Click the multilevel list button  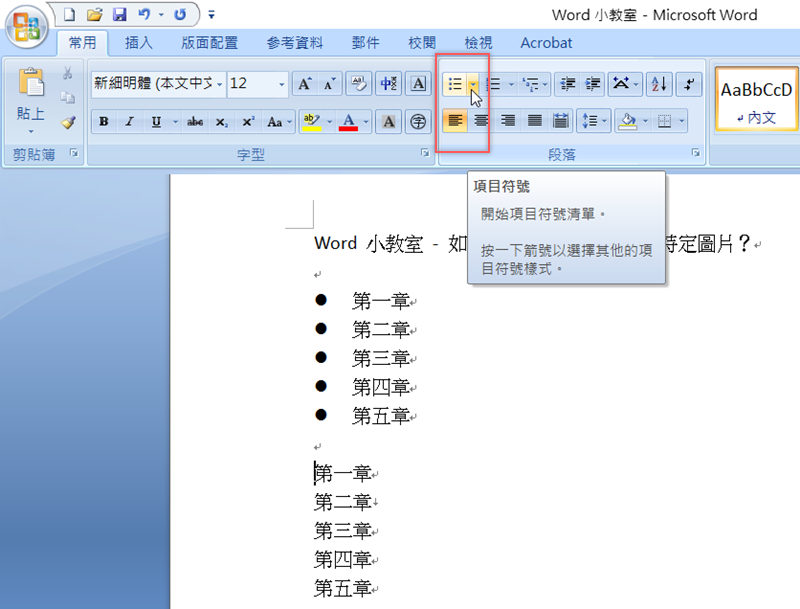pyautogui.click(x=531, y=84)
